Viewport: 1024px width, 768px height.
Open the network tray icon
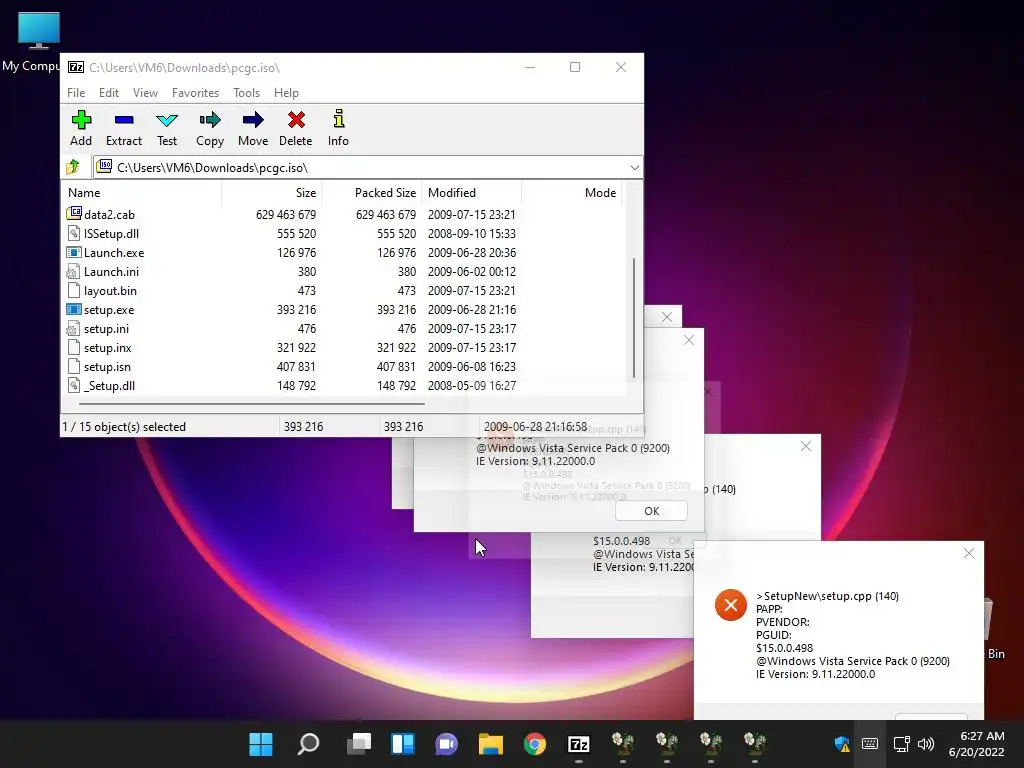[x=902, y=744]
